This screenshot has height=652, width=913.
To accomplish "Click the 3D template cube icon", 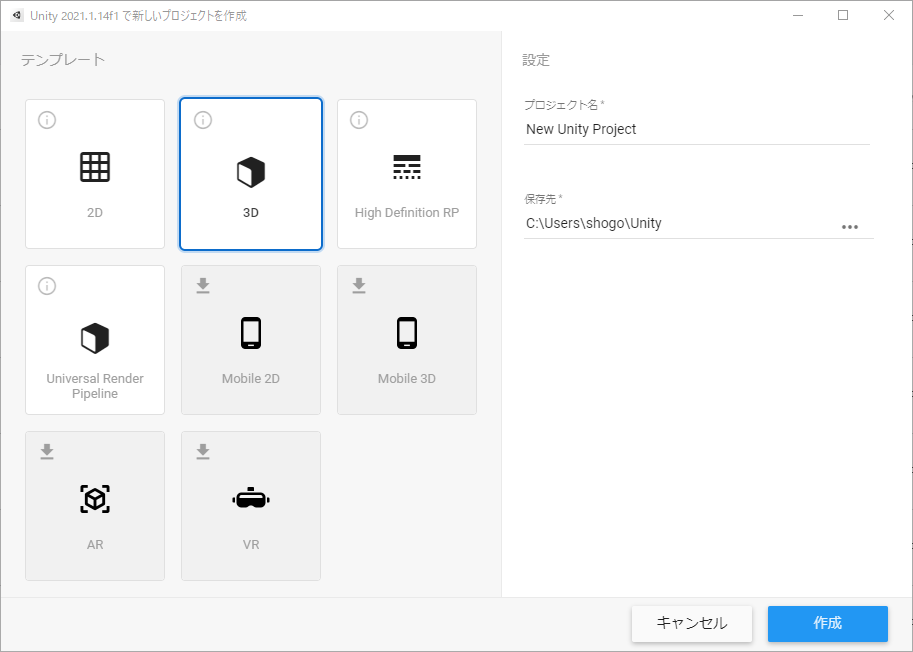I will [x=251, y=173].
